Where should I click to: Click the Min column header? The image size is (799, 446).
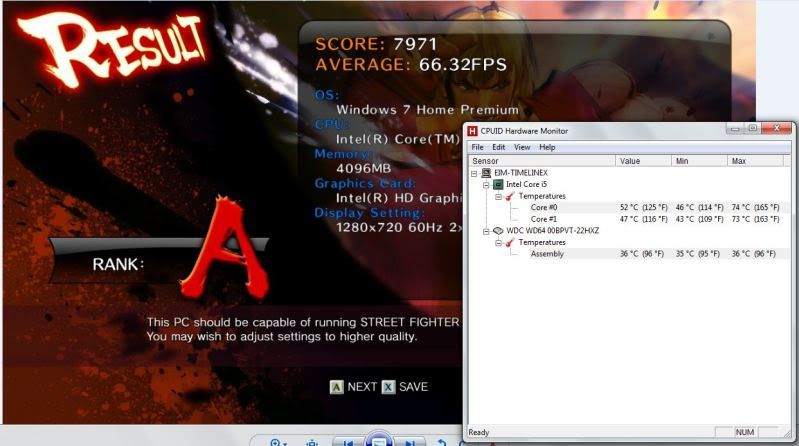pos(699,161)
